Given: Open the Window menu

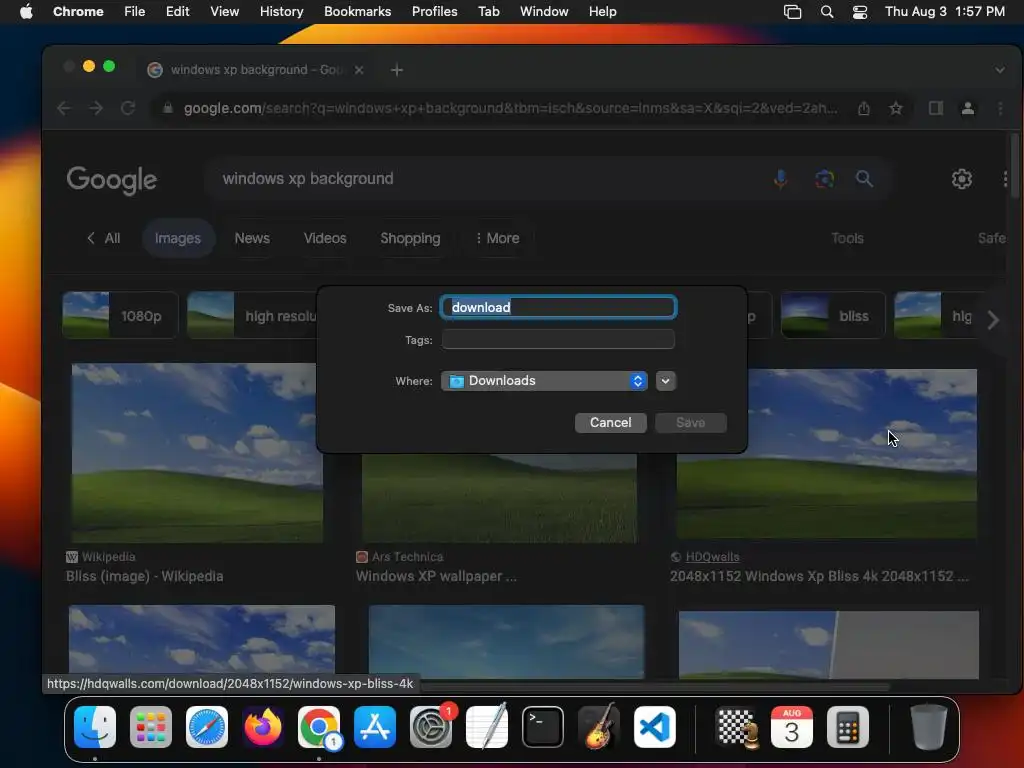Looking at the screenshot, I should 544,12.
